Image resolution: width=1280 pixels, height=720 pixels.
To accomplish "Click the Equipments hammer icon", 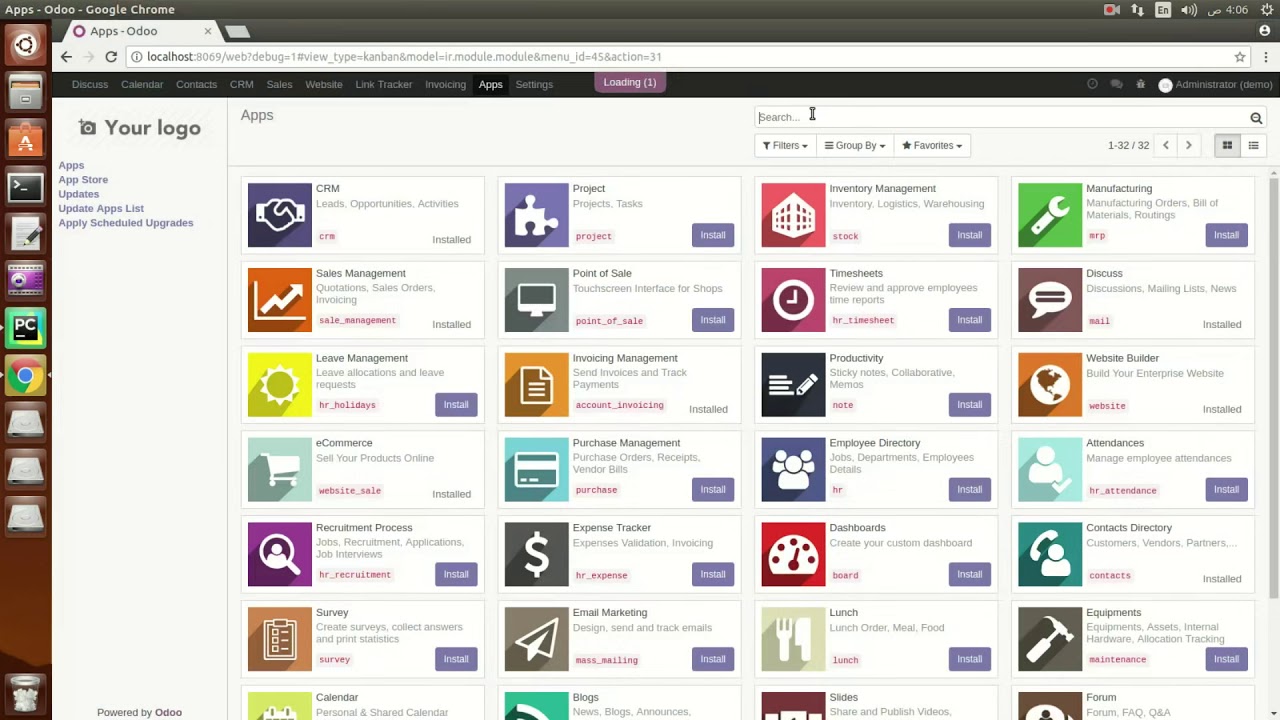I will click(1050, 639).
